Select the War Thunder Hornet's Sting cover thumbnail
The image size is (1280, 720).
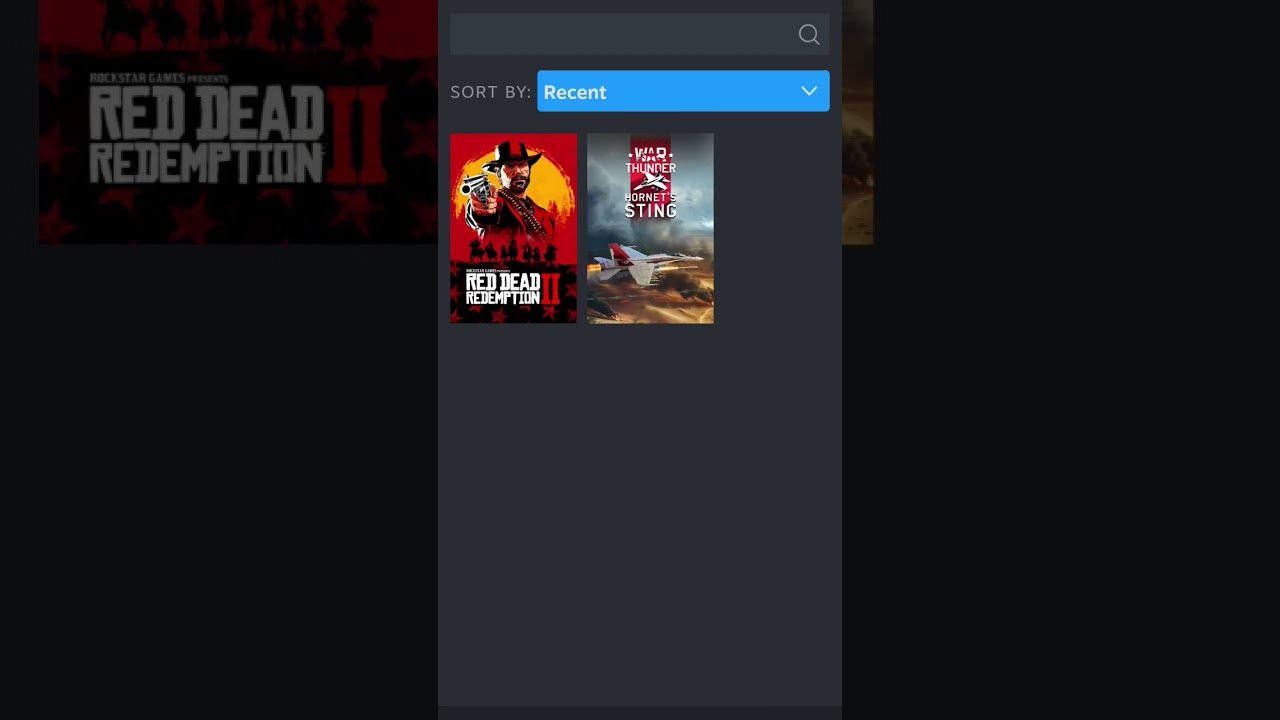tap(650, 228)
